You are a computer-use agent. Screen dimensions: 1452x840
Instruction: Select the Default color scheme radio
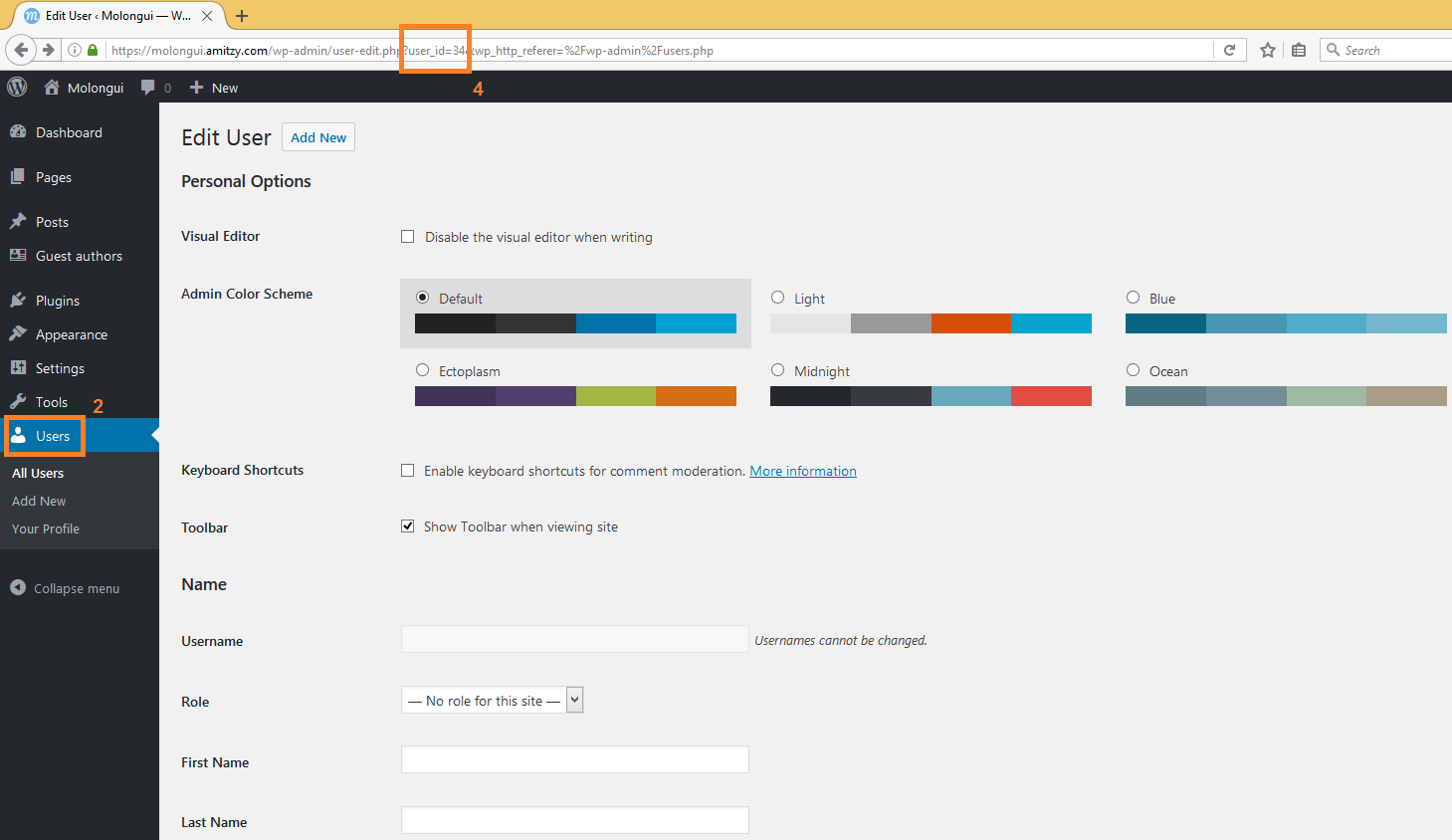(422, 297)
